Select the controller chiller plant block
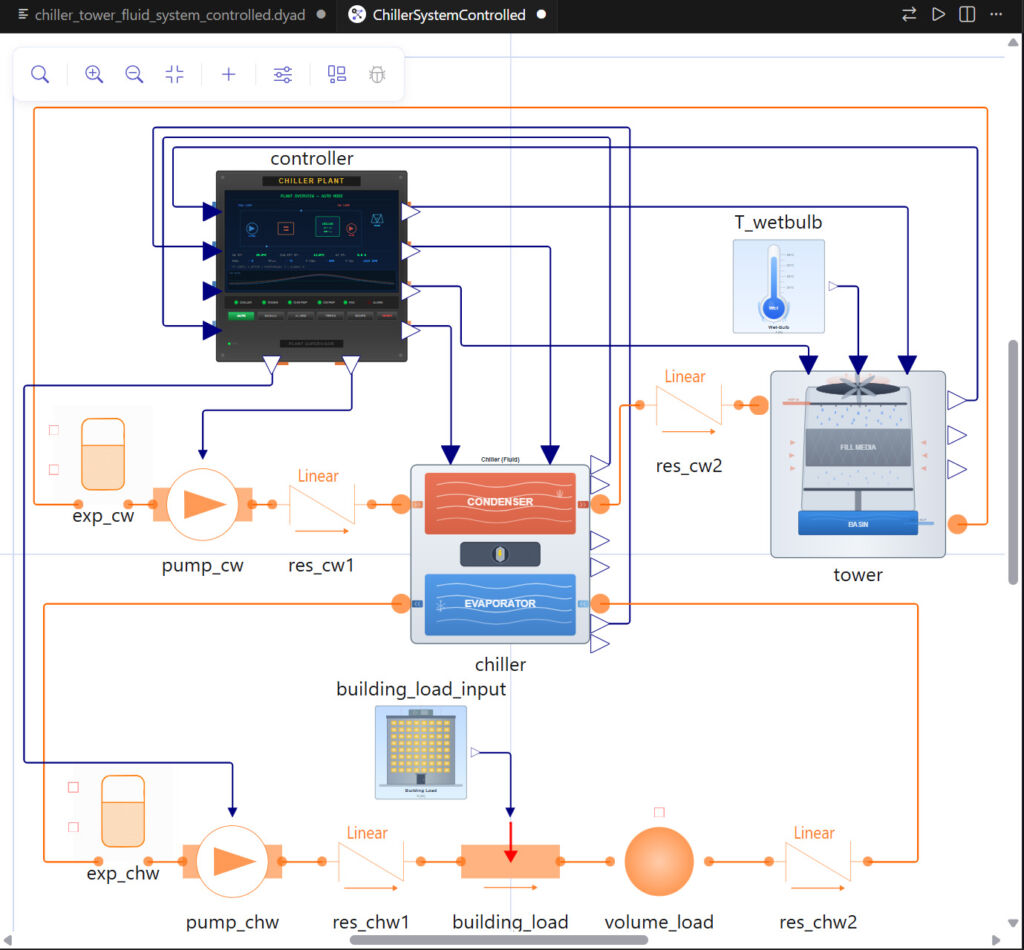 [x=312, y=266]
